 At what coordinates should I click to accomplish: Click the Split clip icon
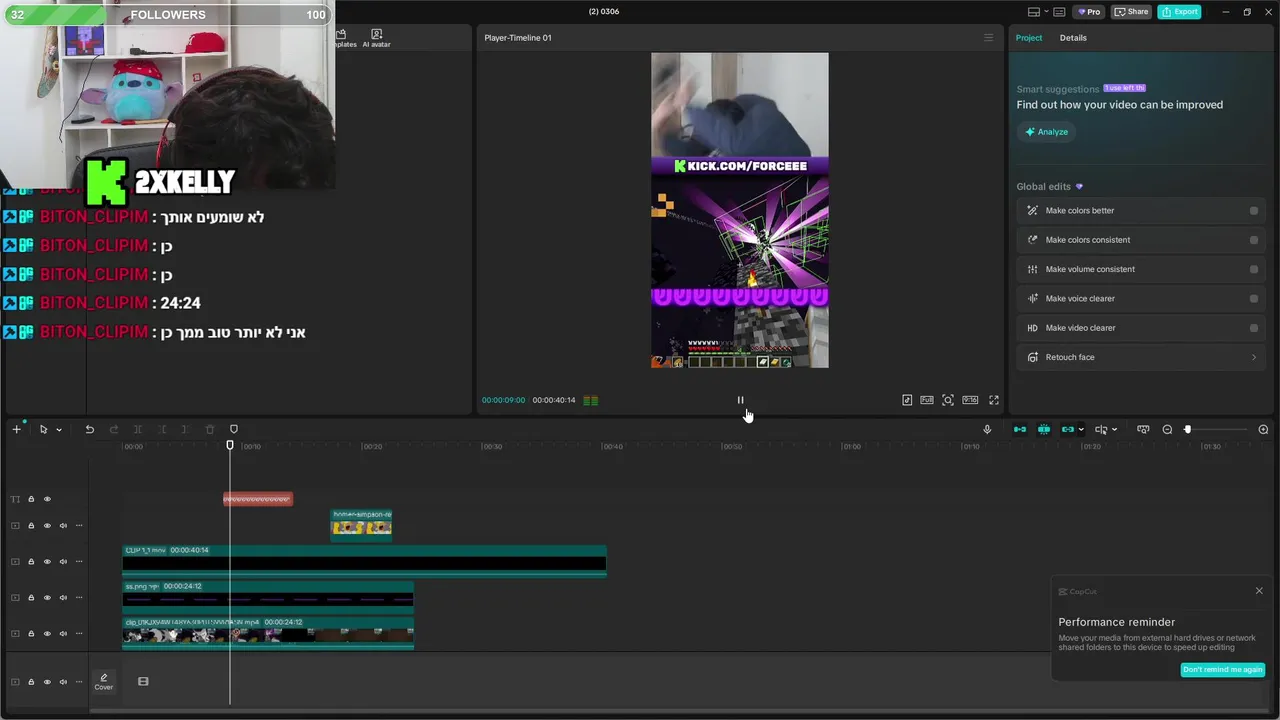(x=137, y=429)
